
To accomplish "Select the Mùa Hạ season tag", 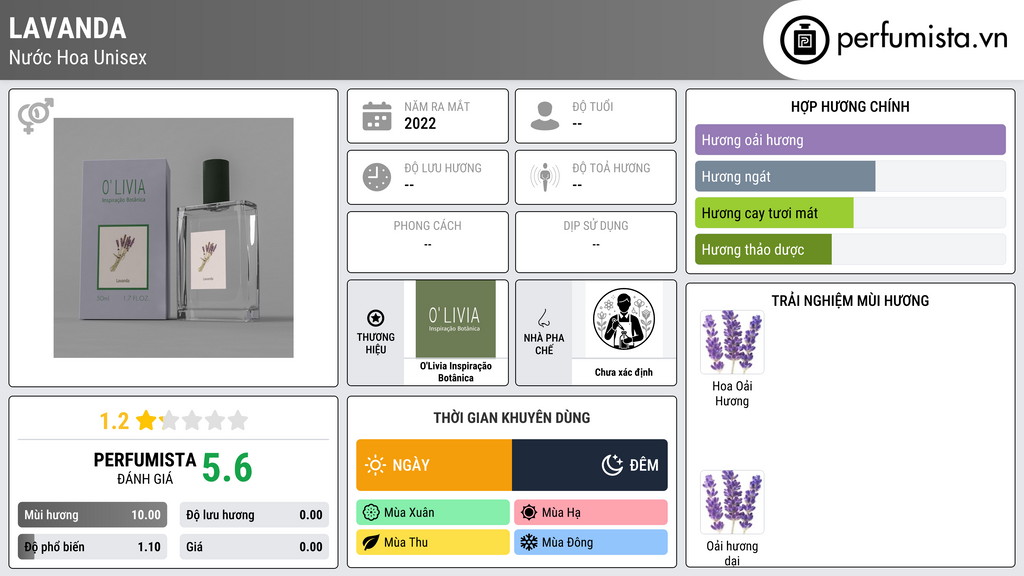I will [591, 513].
